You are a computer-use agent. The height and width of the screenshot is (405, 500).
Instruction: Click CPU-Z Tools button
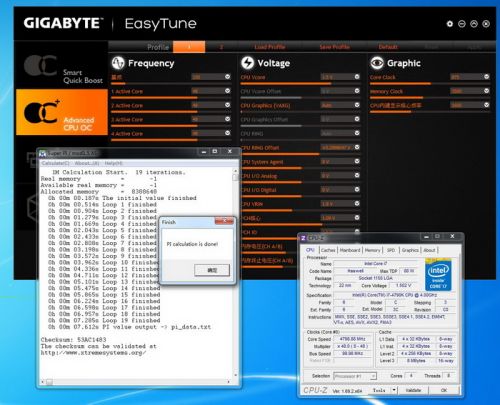coord(379,390)
